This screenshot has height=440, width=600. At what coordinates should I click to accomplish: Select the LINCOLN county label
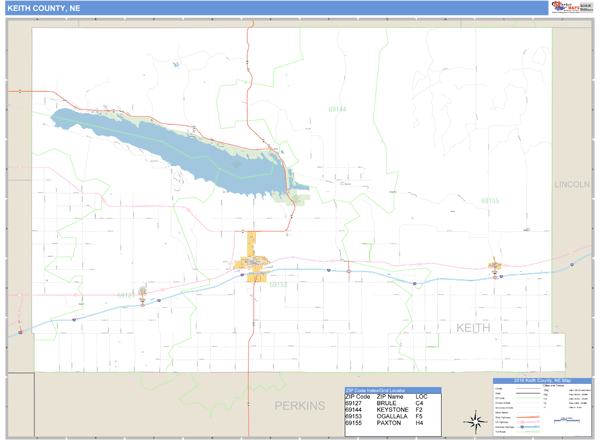coord(572,185)
